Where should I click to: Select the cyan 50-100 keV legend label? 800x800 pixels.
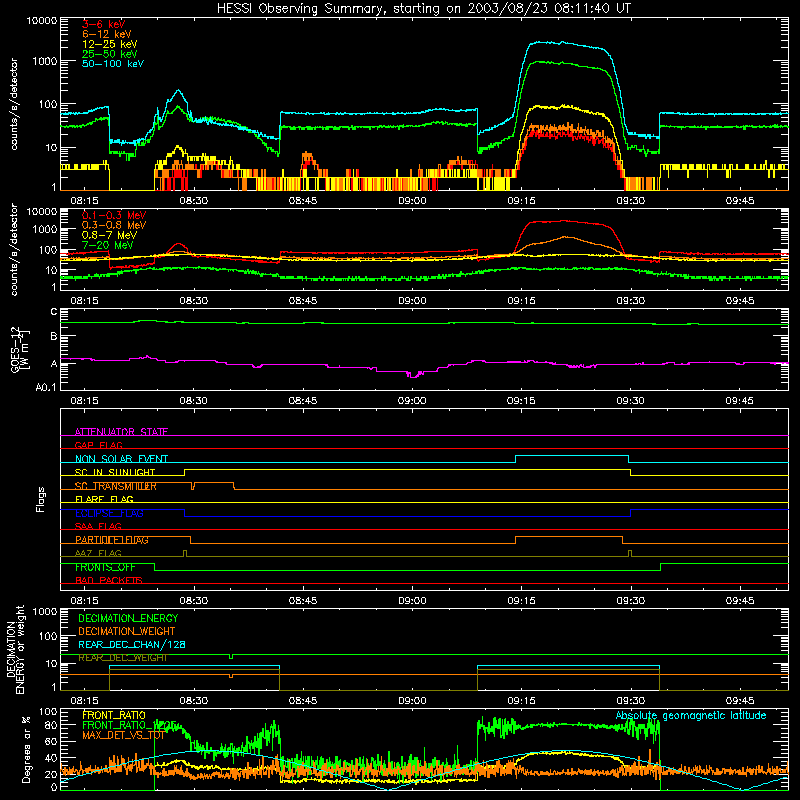113,64
